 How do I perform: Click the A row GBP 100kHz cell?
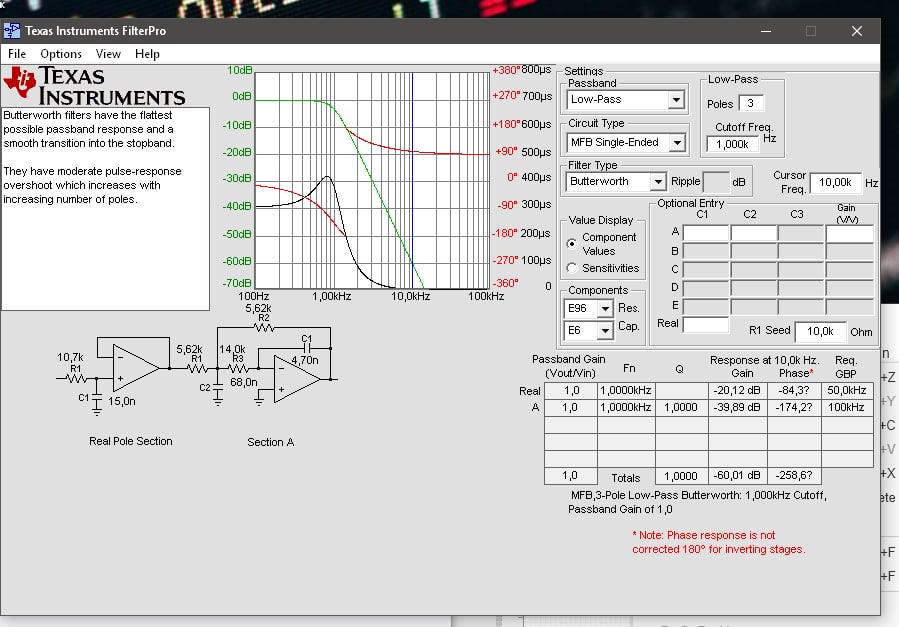click(846, 407)
